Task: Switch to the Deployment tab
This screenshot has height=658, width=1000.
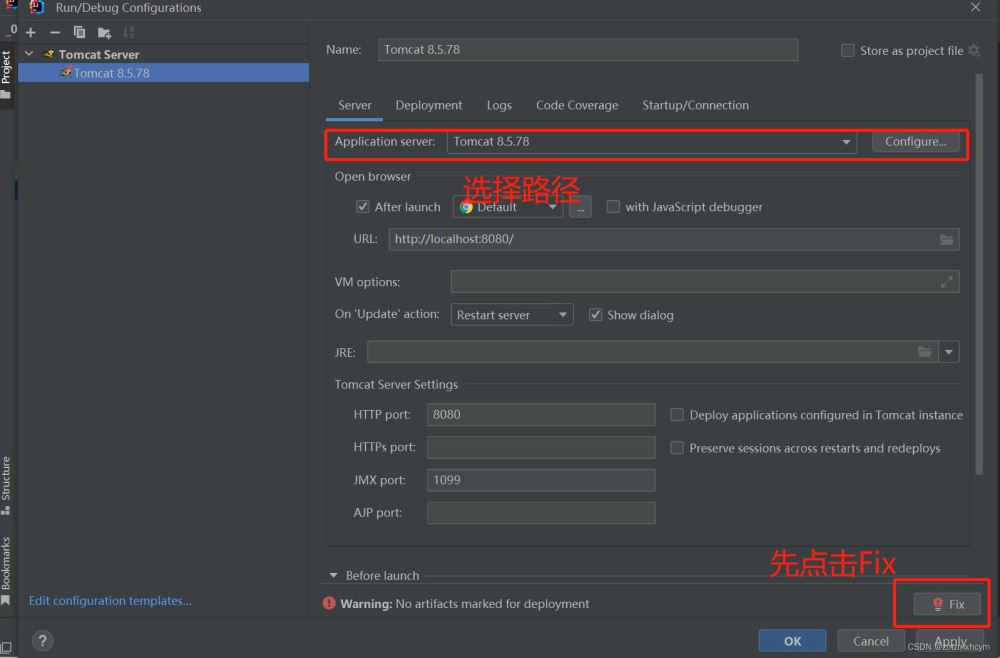Action: [x=429, y=105]
